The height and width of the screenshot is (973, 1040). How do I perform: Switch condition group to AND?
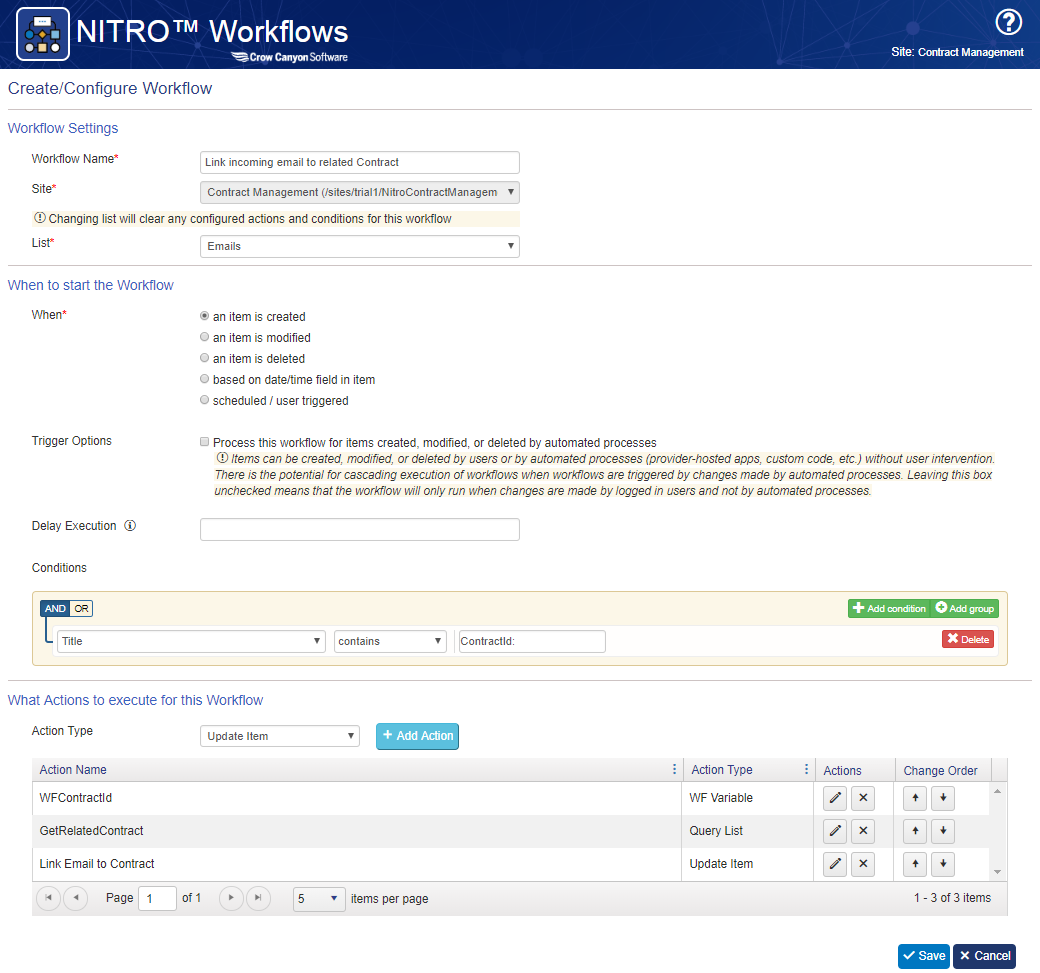pyautogui.click(x=55, y=608)
